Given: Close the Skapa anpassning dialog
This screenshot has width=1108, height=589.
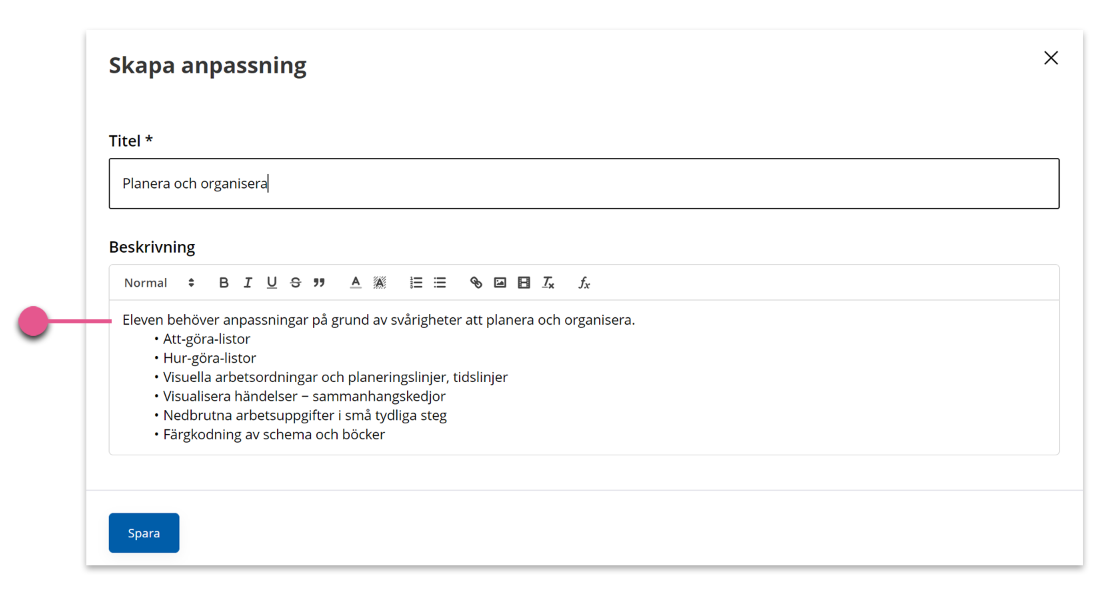Looking at the screenshot, I should click(x=1051, y=58).
